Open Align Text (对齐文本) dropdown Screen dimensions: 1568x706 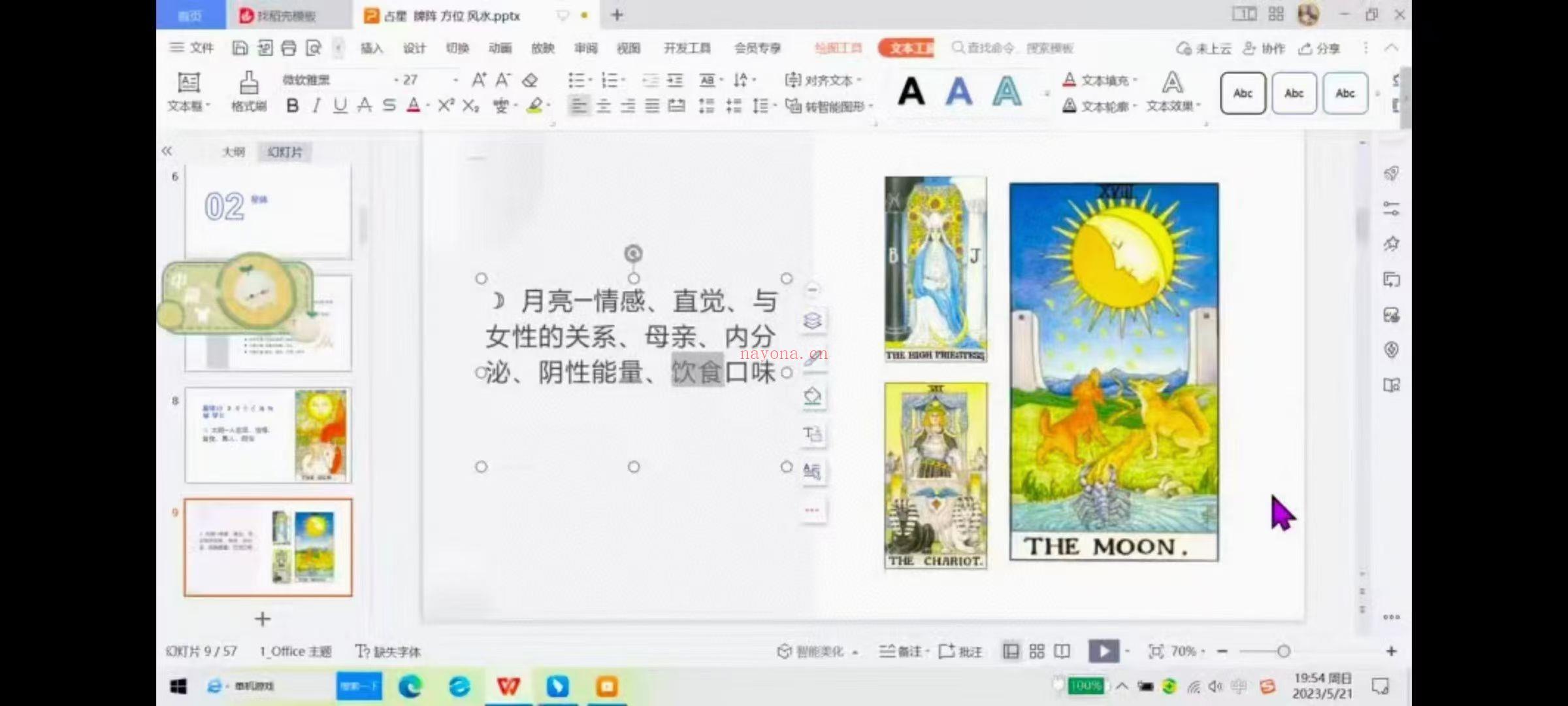[x=823, y=80]
